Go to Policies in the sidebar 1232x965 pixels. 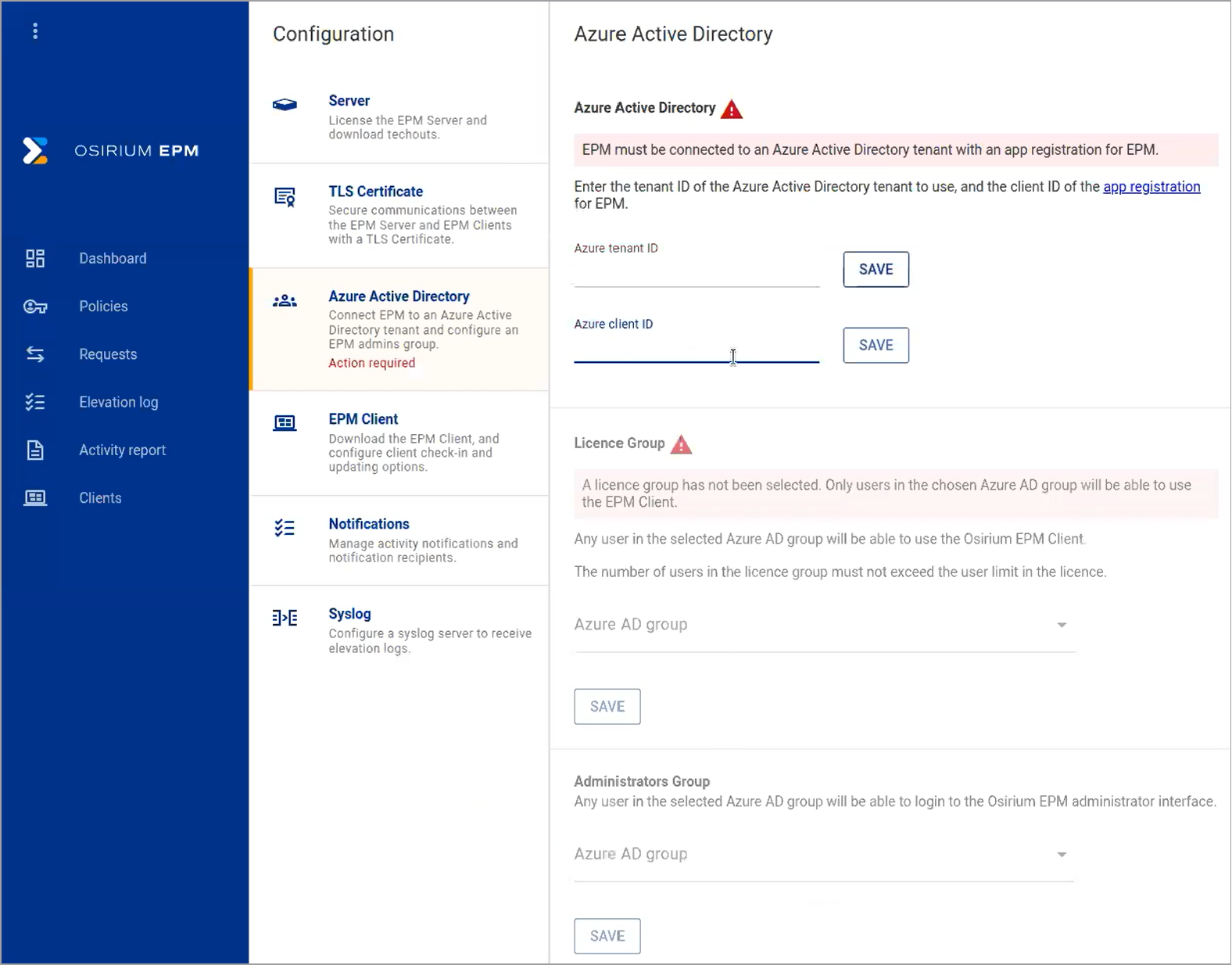click(103, 307)
